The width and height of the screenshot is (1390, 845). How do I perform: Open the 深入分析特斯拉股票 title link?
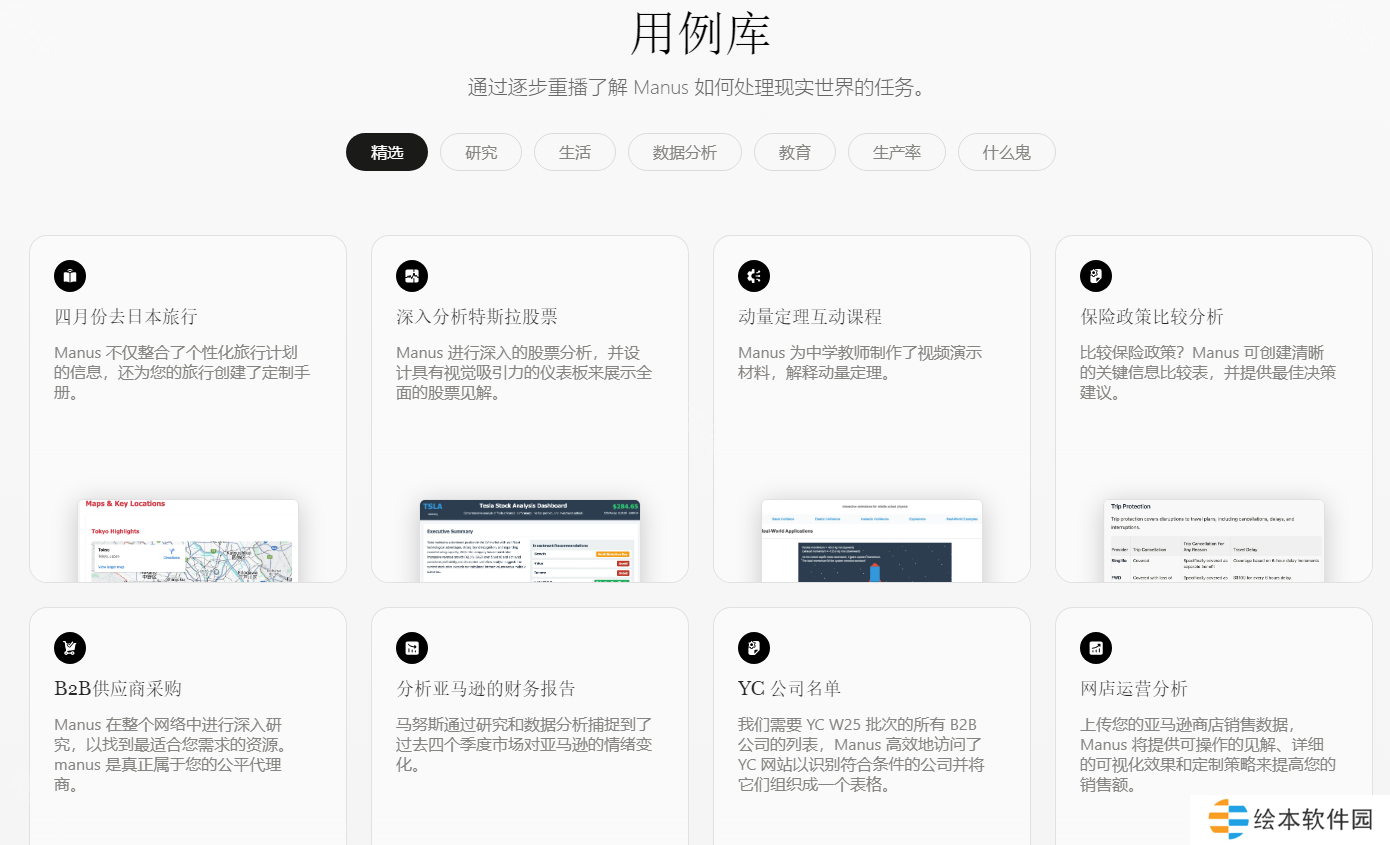(477, 317)
